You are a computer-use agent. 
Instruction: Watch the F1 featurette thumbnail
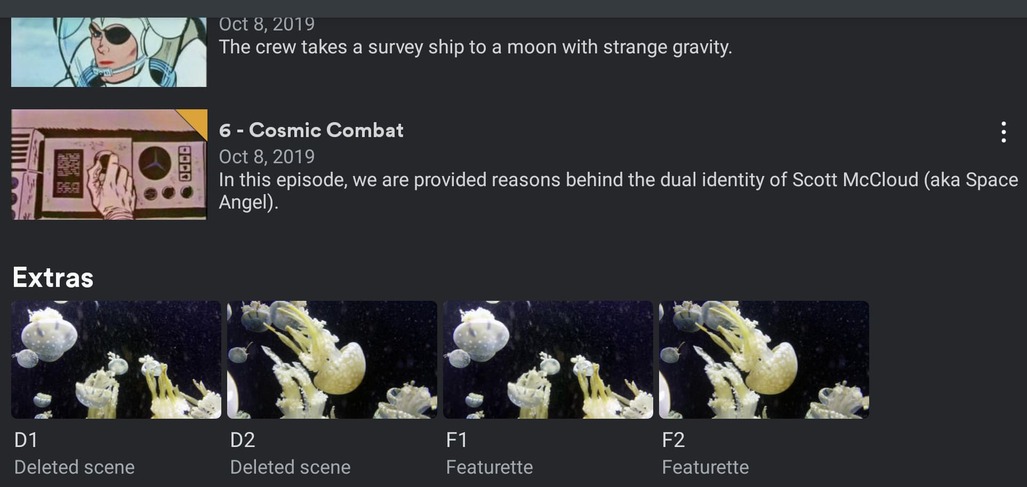(549, 359)
